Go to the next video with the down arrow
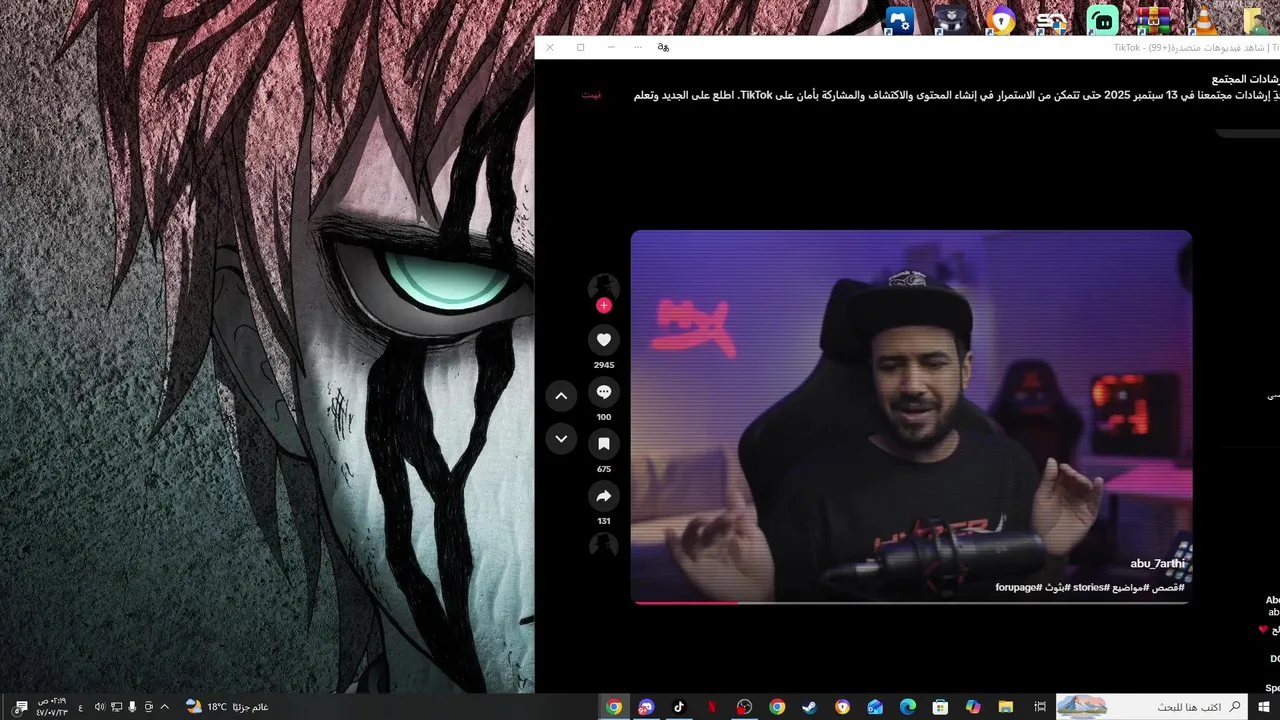 (x=561, y=439)
